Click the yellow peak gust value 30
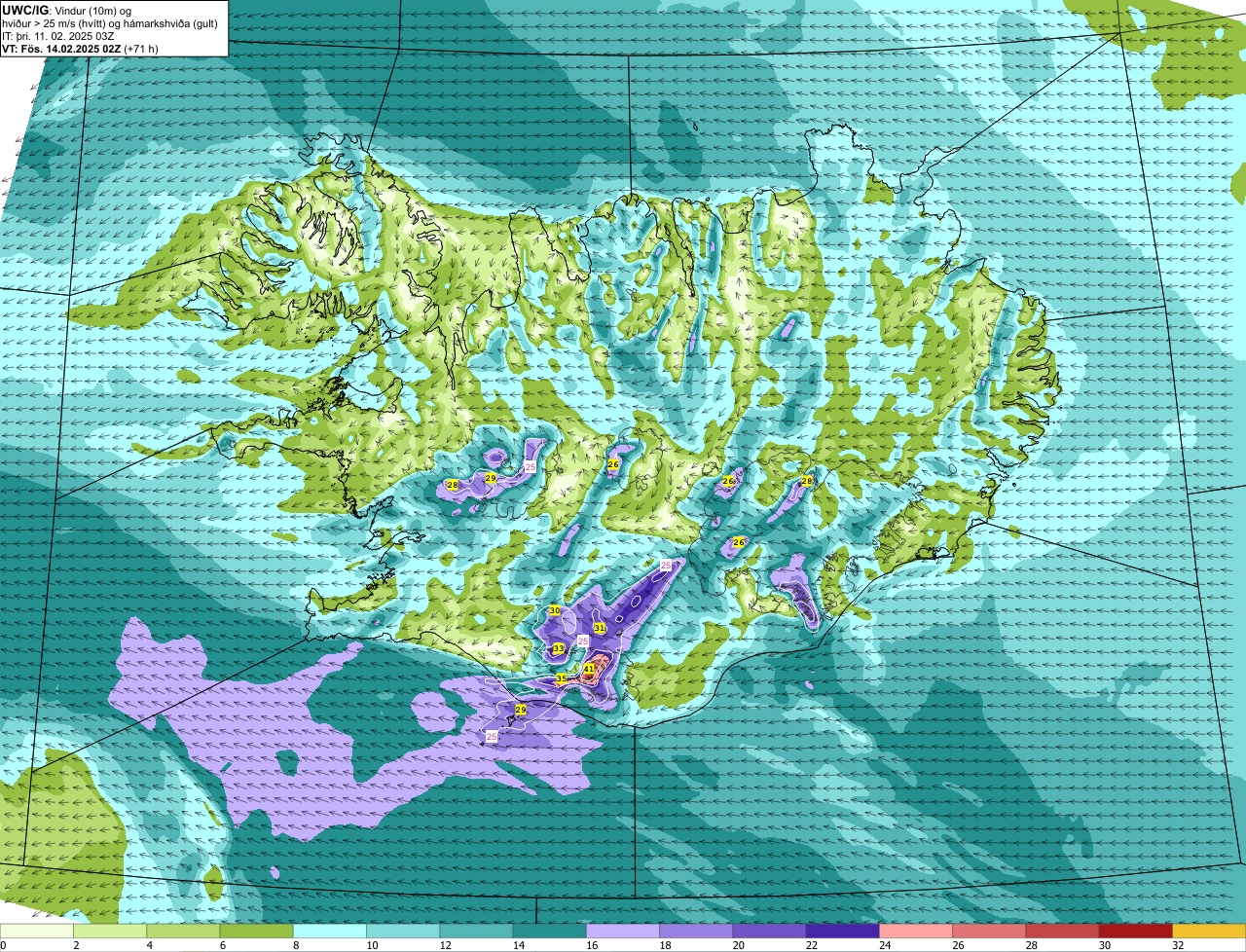 click(554, 610)
